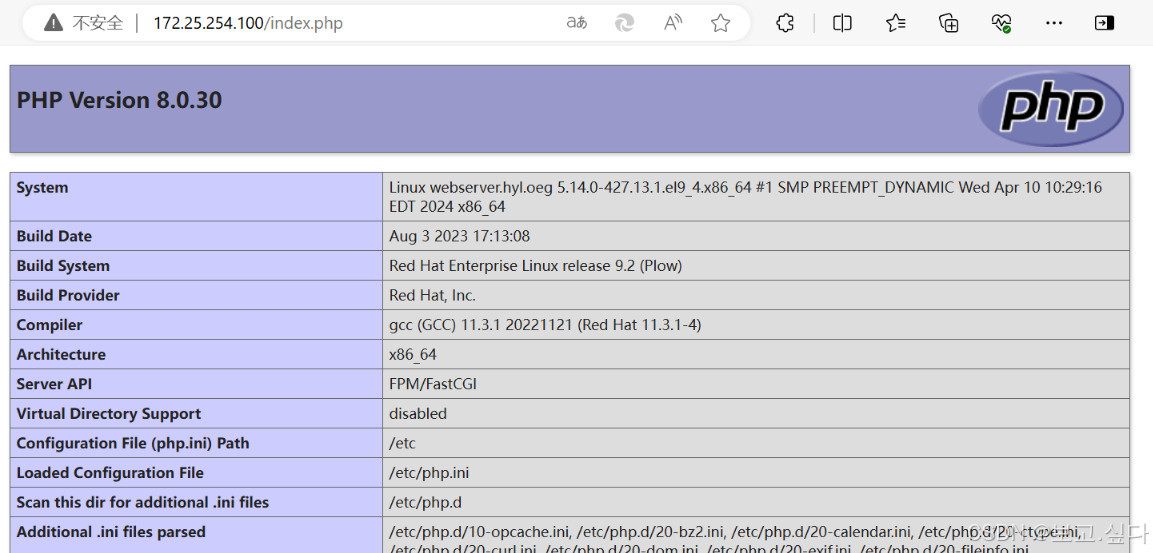
Task: Click the not-secure warning triangle icon
Action: 53,23
